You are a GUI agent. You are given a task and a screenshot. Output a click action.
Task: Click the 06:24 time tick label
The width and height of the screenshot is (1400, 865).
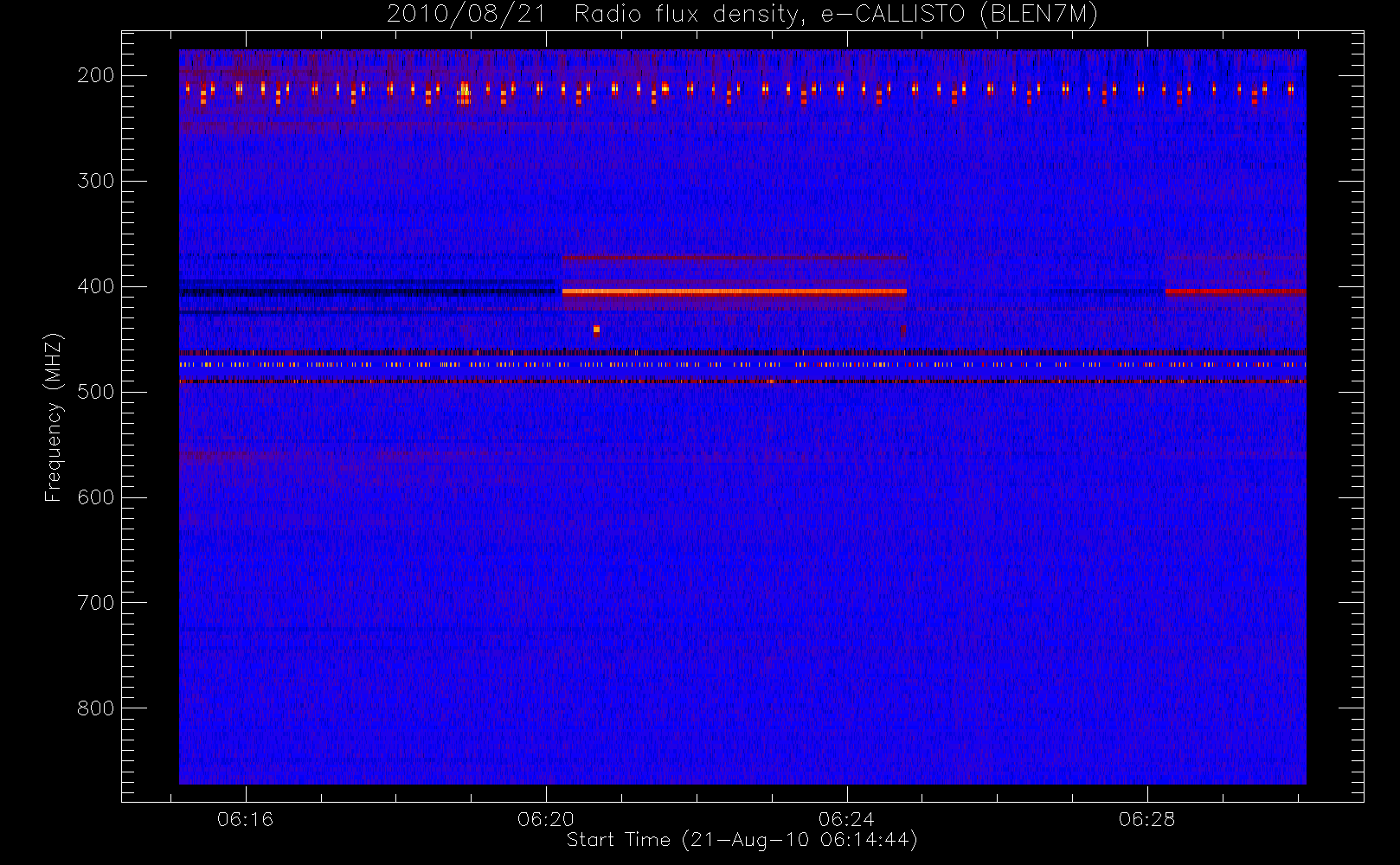tap(846, 819)
